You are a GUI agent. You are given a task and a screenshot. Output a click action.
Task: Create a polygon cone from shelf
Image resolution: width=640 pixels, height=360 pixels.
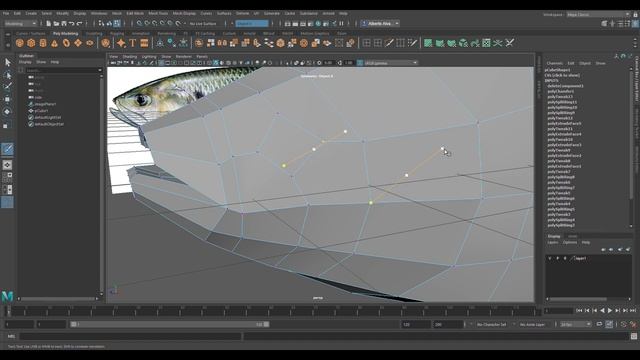[x=54, y=43]
